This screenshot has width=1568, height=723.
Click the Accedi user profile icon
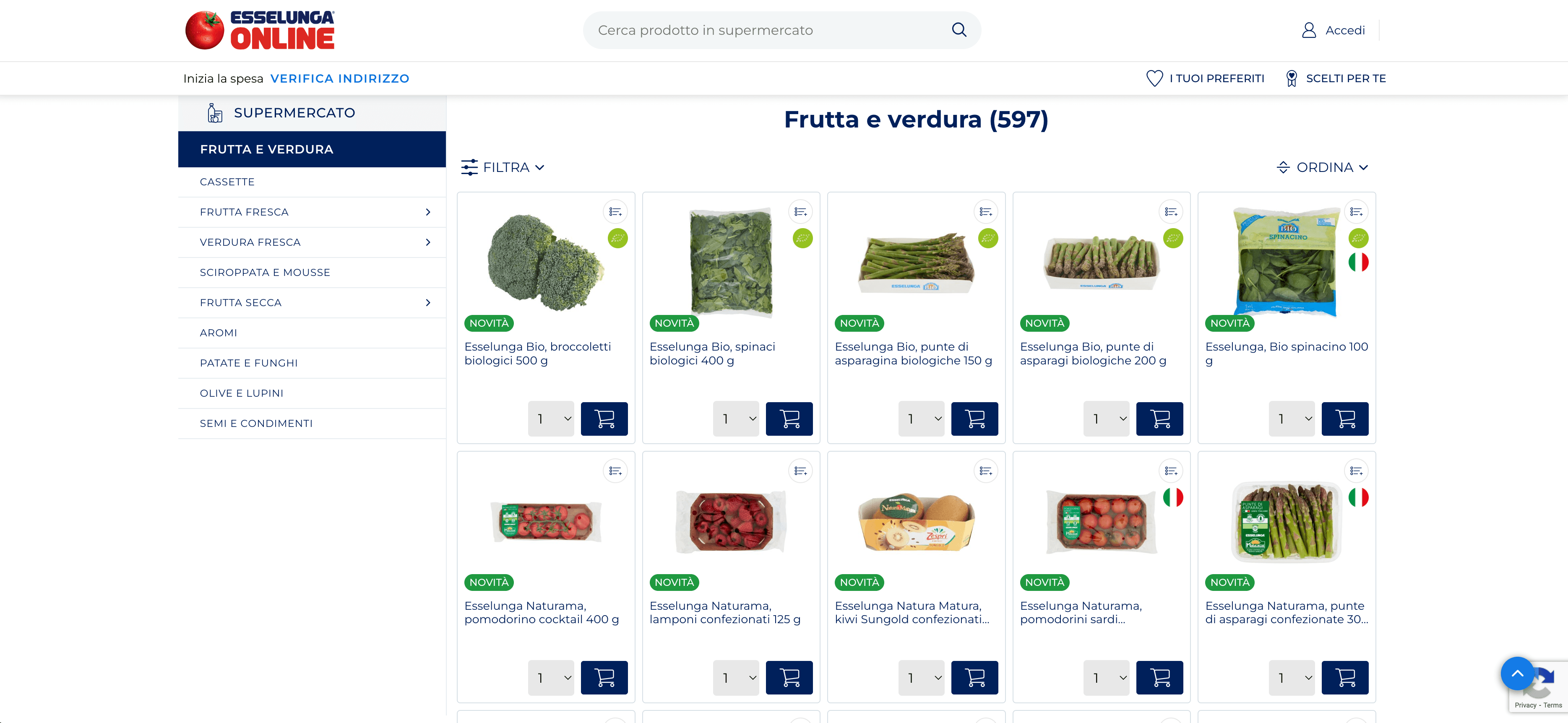[x=1309, y=31]
